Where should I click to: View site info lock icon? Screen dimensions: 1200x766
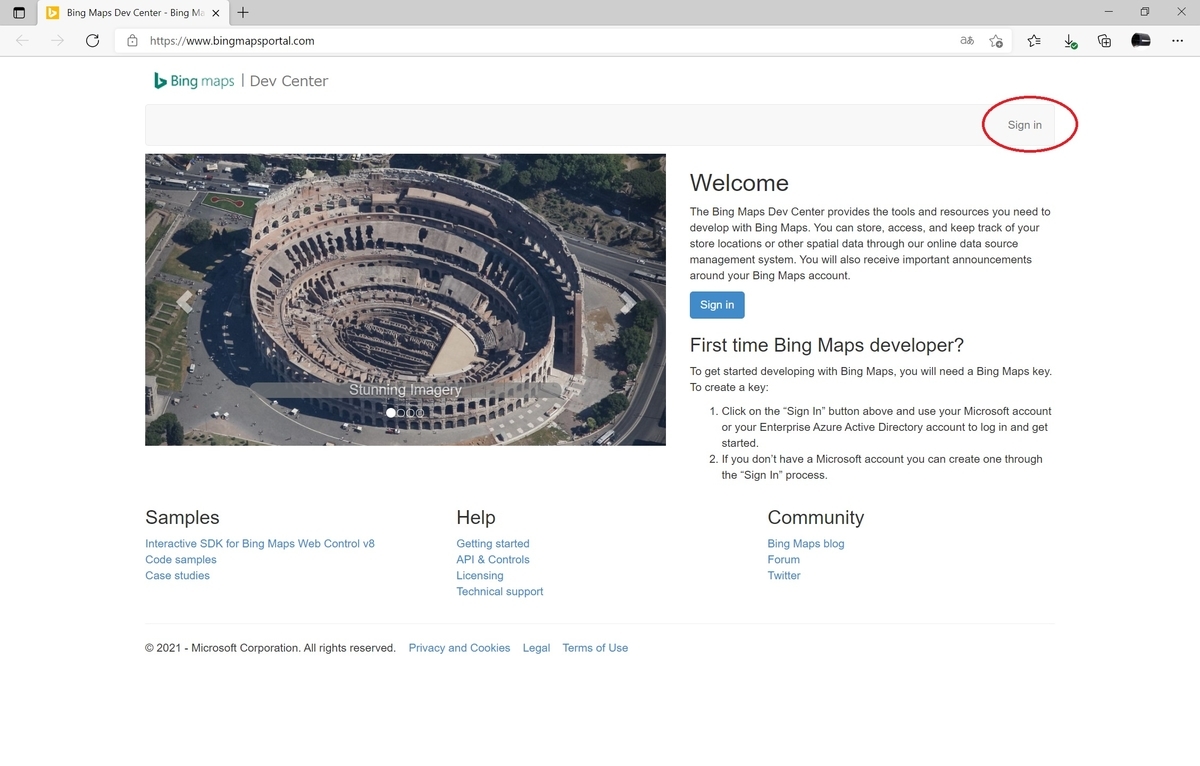(x=132, y=41)
